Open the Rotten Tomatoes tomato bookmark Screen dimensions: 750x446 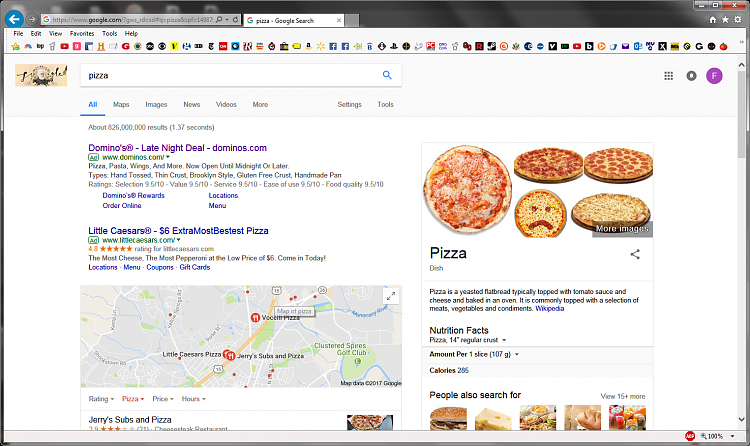pos(723,46)
